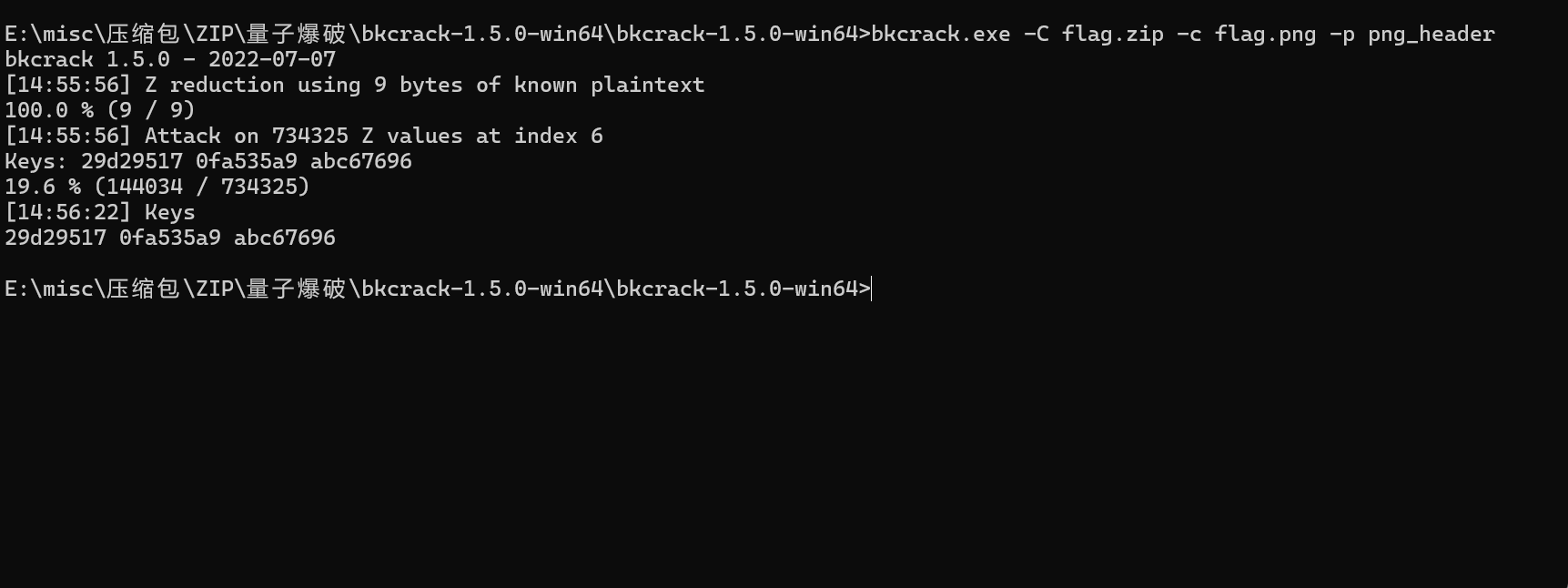Screen dimensions: 1568x588
Task: Click the flag.zip argument in the command
Action: click(1113, 35)
